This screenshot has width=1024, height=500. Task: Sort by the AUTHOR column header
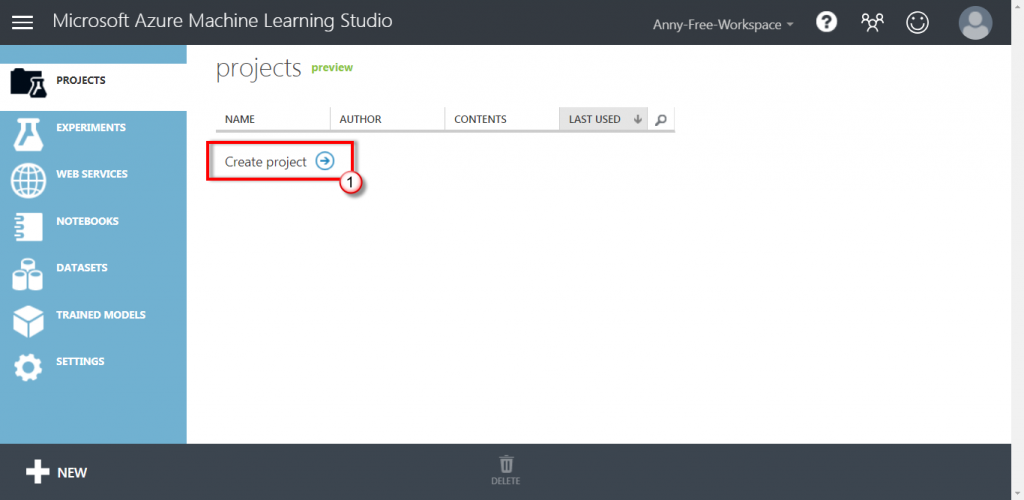coord(387,119)
